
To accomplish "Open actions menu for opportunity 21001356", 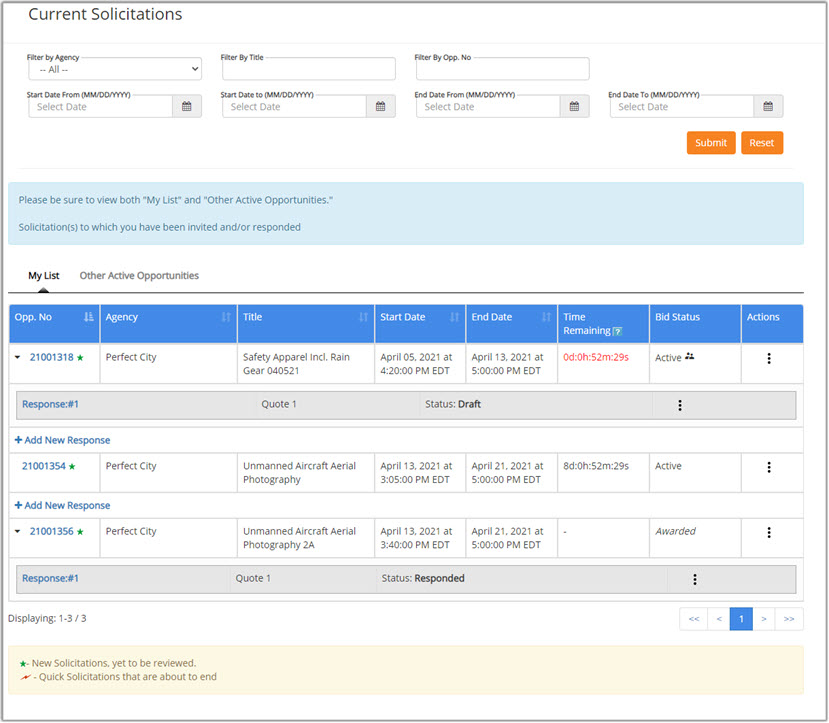I will point(769,533).
